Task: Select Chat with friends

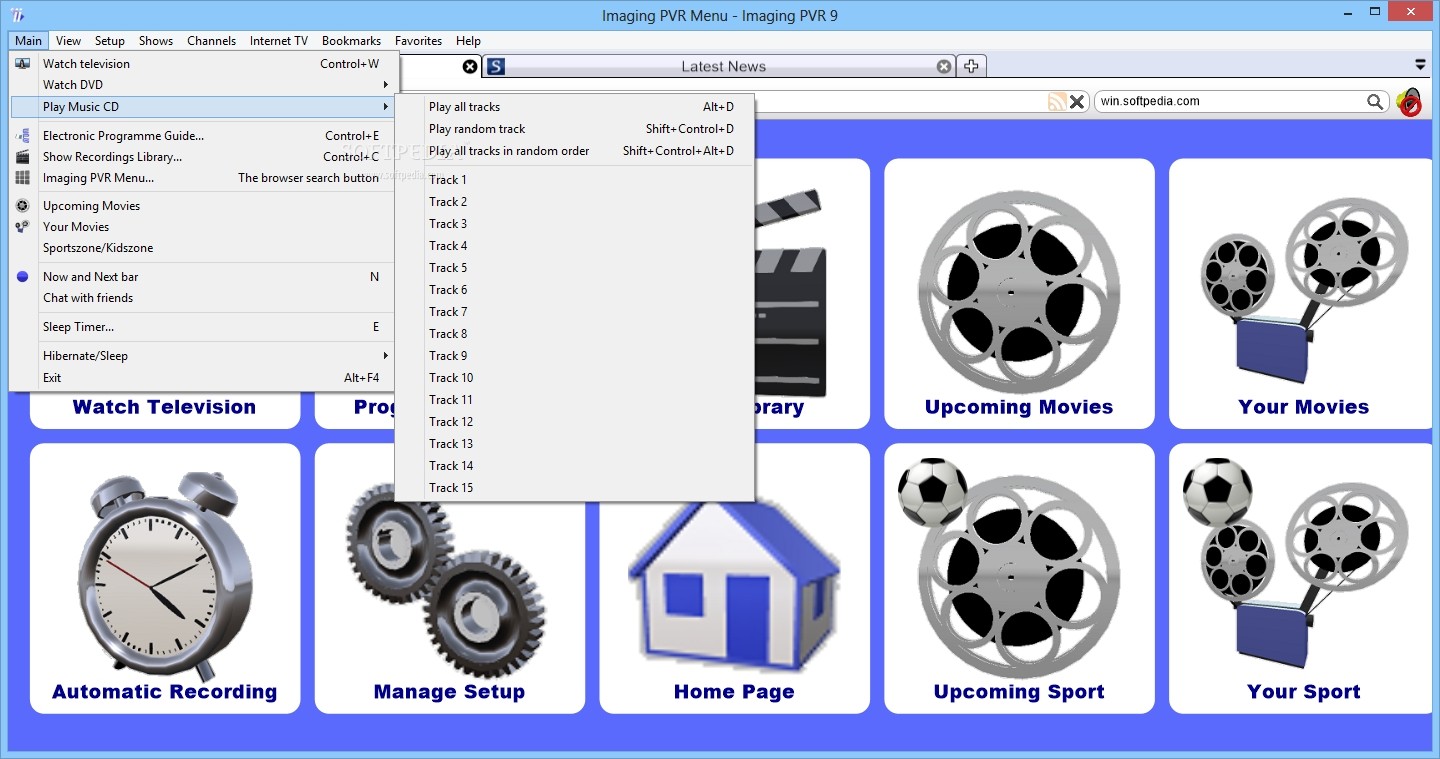Action: (x=204, y=298)
